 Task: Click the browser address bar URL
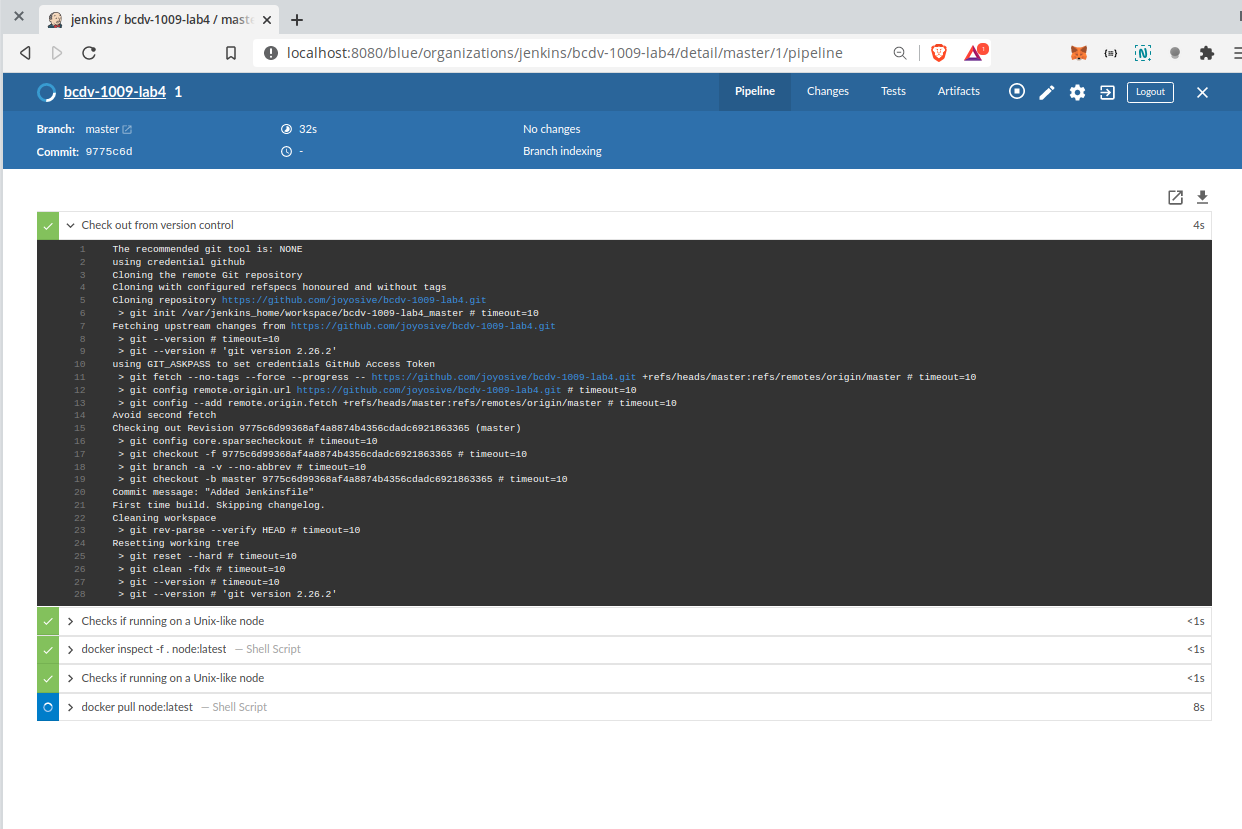[x=564, y=53]
